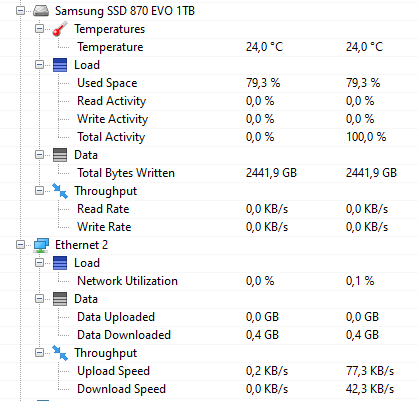Click the Throughput arrows icon under Ethernet 2

coord(60,353)
